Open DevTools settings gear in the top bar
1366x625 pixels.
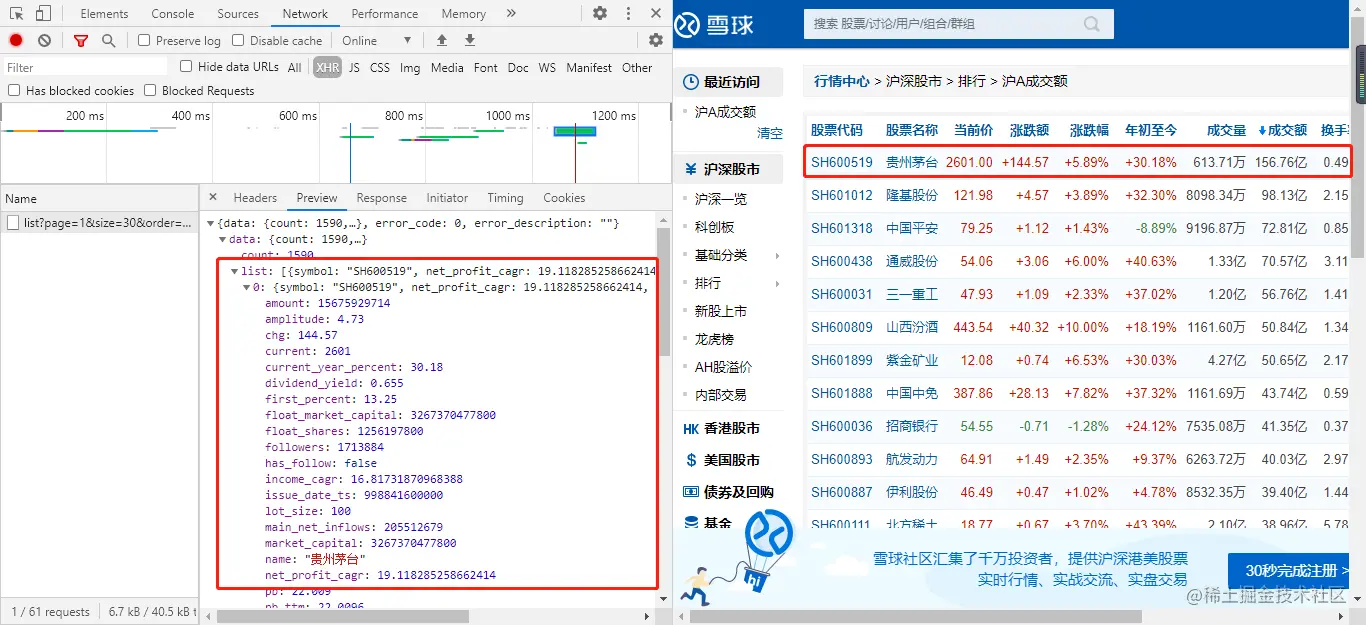(599, 13)
